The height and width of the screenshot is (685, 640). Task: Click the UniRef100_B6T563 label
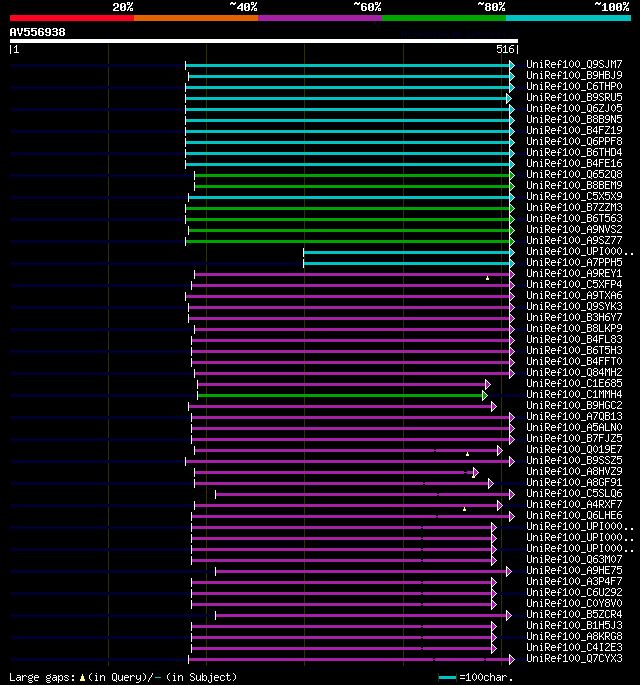(x=574, y=218)
